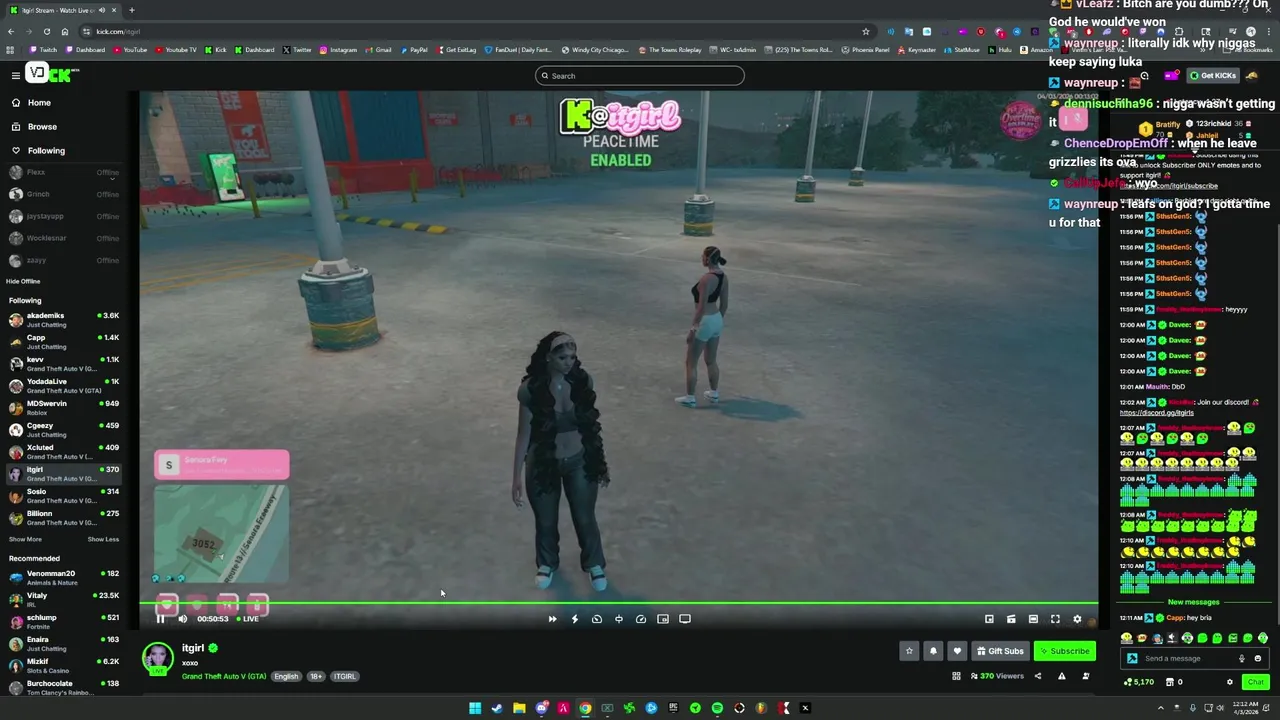Screen dimensions: 1280x720
Task: Open Mizkif recommended channel
Action: click(x=62, y=666)
